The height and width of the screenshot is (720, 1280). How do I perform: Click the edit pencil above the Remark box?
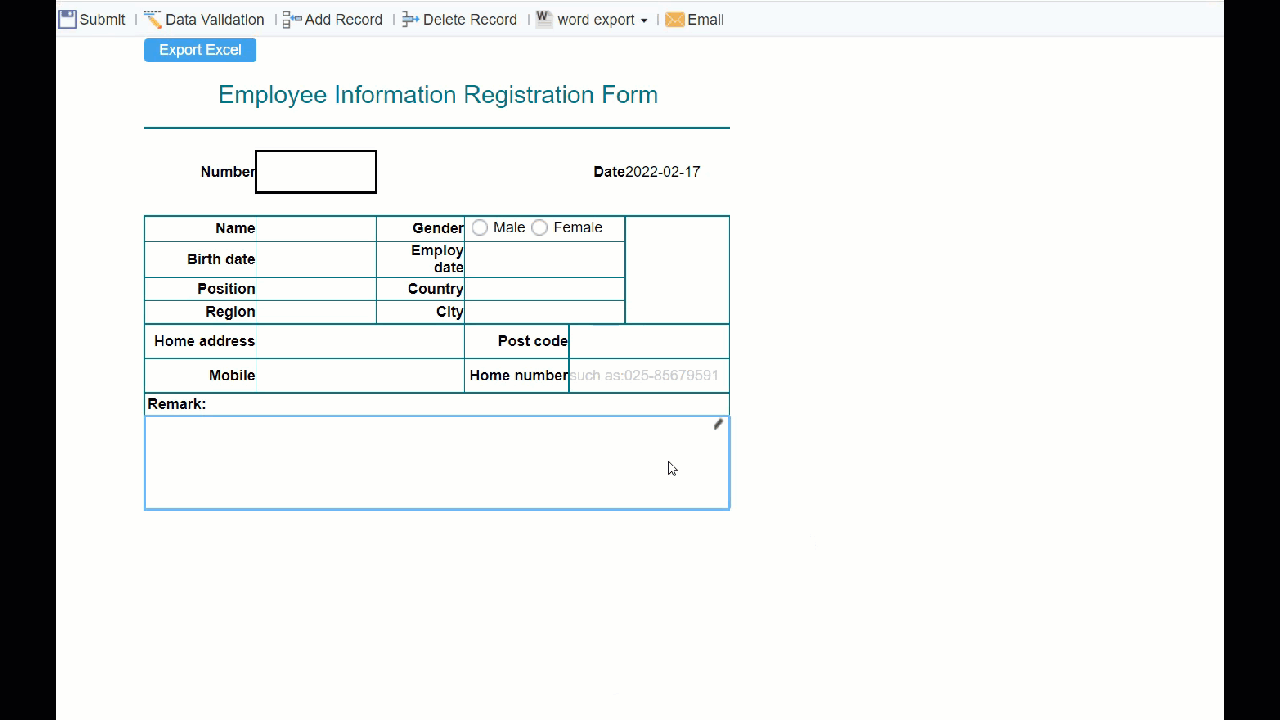717,424
